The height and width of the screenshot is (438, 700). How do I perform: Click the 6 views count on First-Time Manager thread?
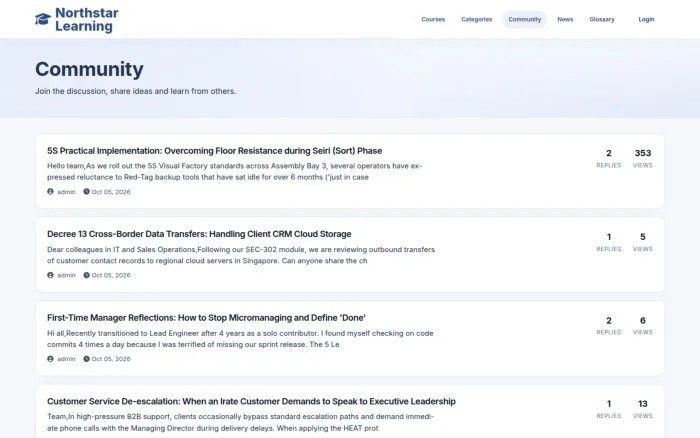642,321
